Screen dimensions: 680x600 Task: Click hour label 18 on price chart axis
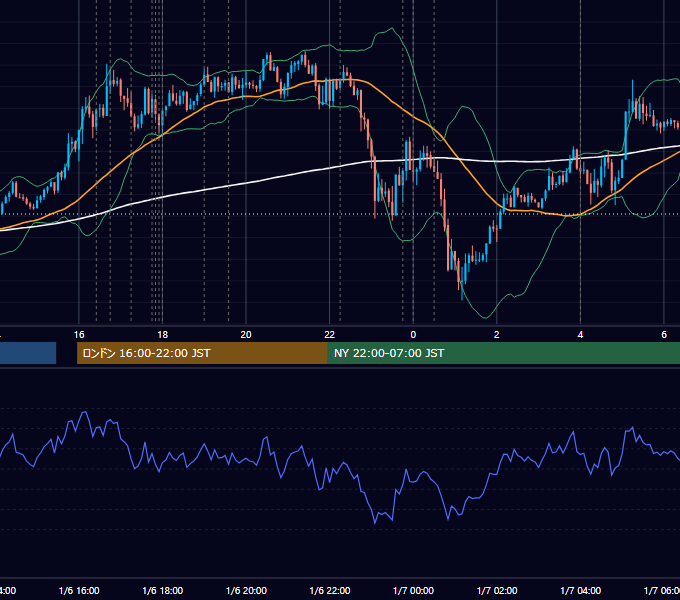(x=163, y=335)
